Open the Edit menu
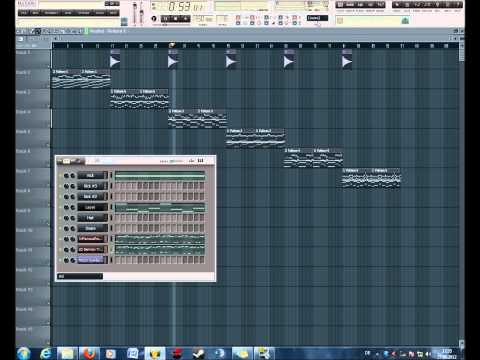This screenshot has height=360, width=480. [36, 13]
